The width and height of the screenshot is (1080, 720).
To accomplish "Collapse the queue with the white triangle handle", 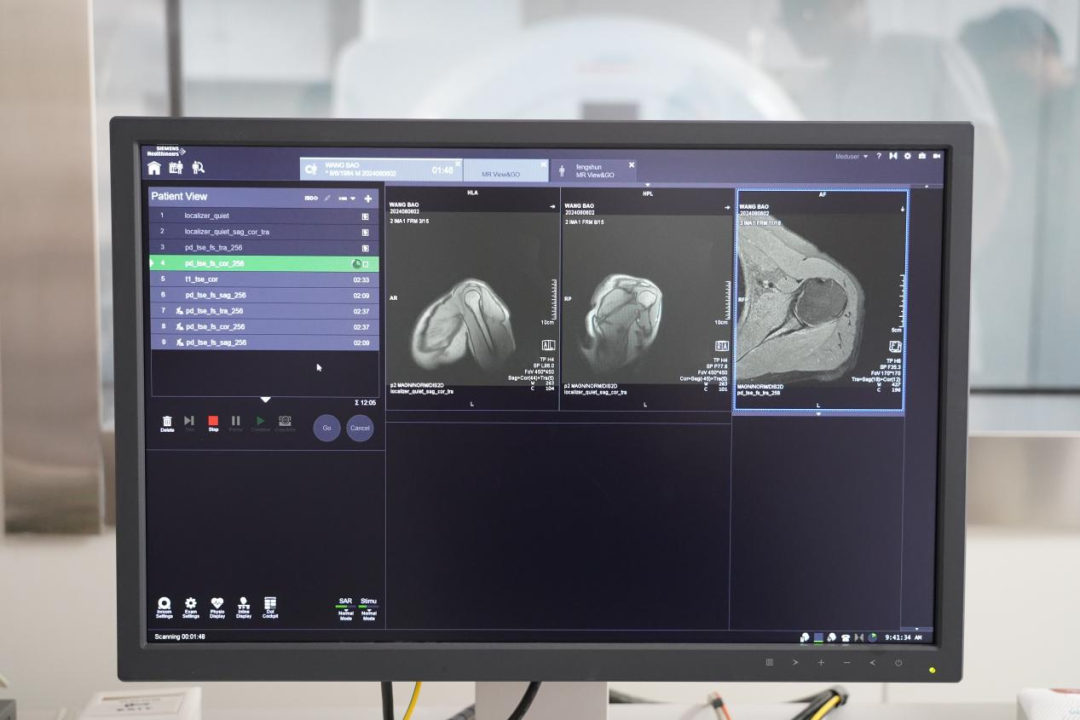I will coord(265,400).
